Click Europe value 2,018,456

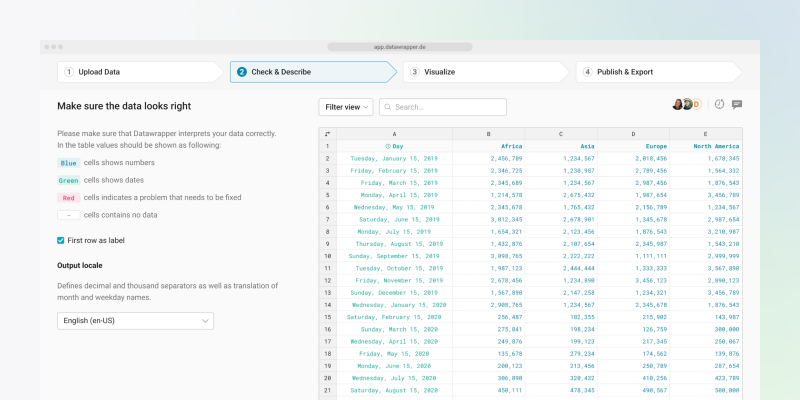pyautogui.click(x=633, y=159)
